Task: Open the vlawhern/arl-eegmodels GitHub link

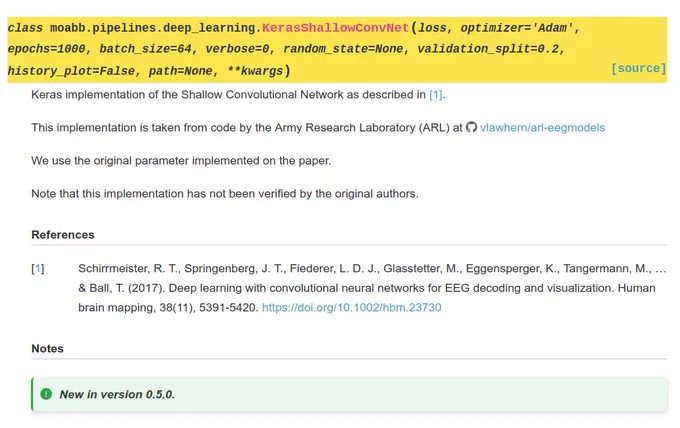Action: (x=542, y=127)
